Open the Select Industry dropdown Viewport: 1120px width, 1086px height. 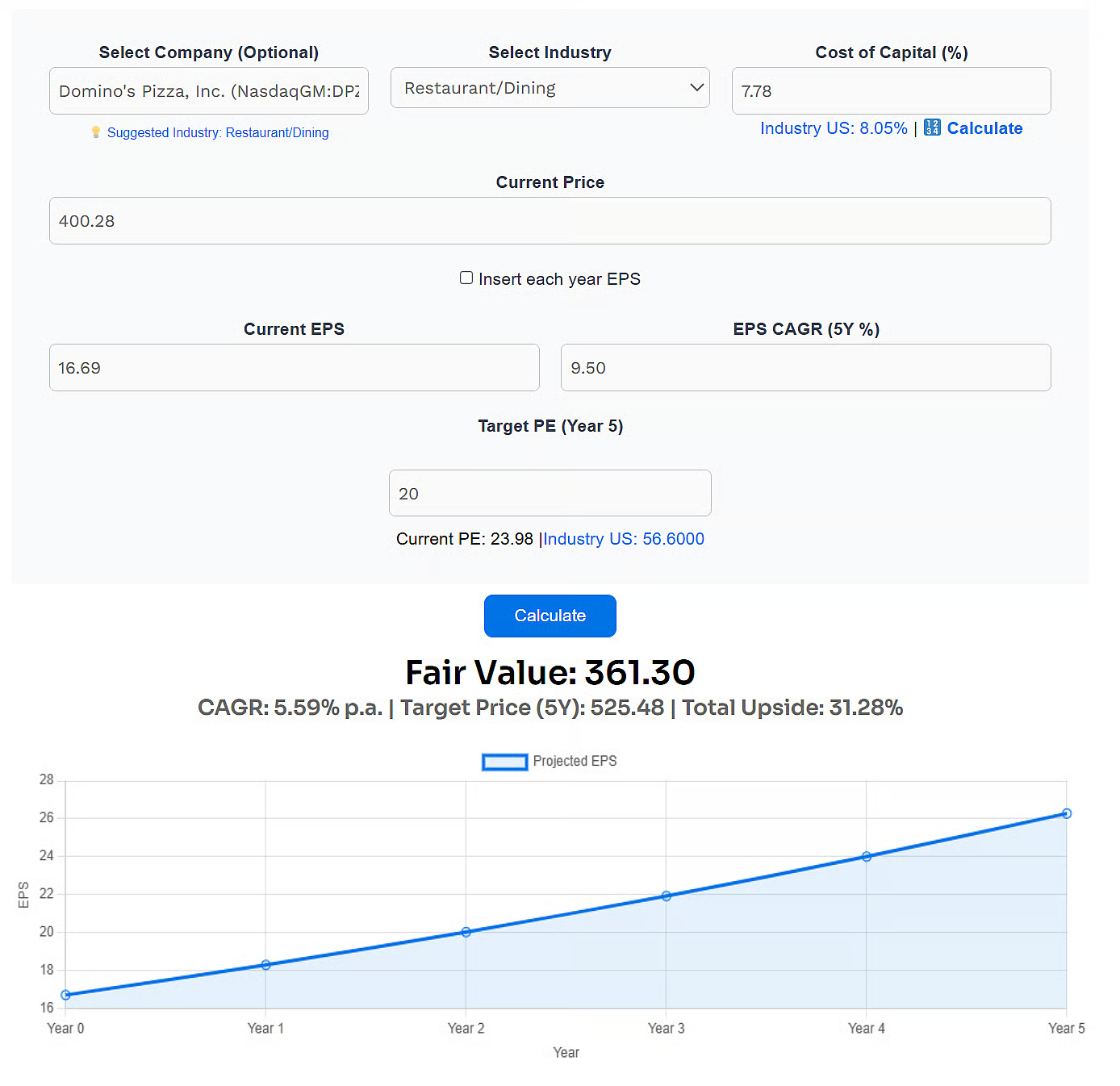point(550,87)
